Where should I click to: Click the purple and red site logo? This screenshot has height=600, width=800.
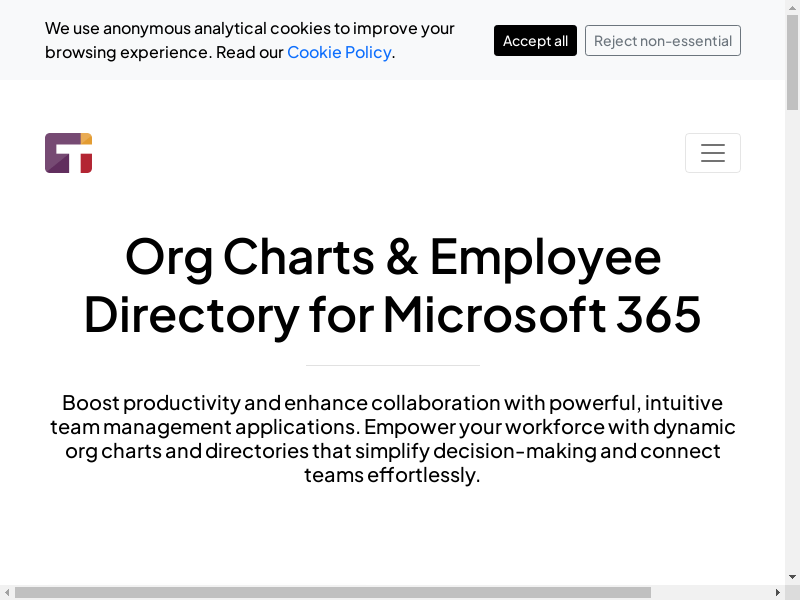click(68, 153)
